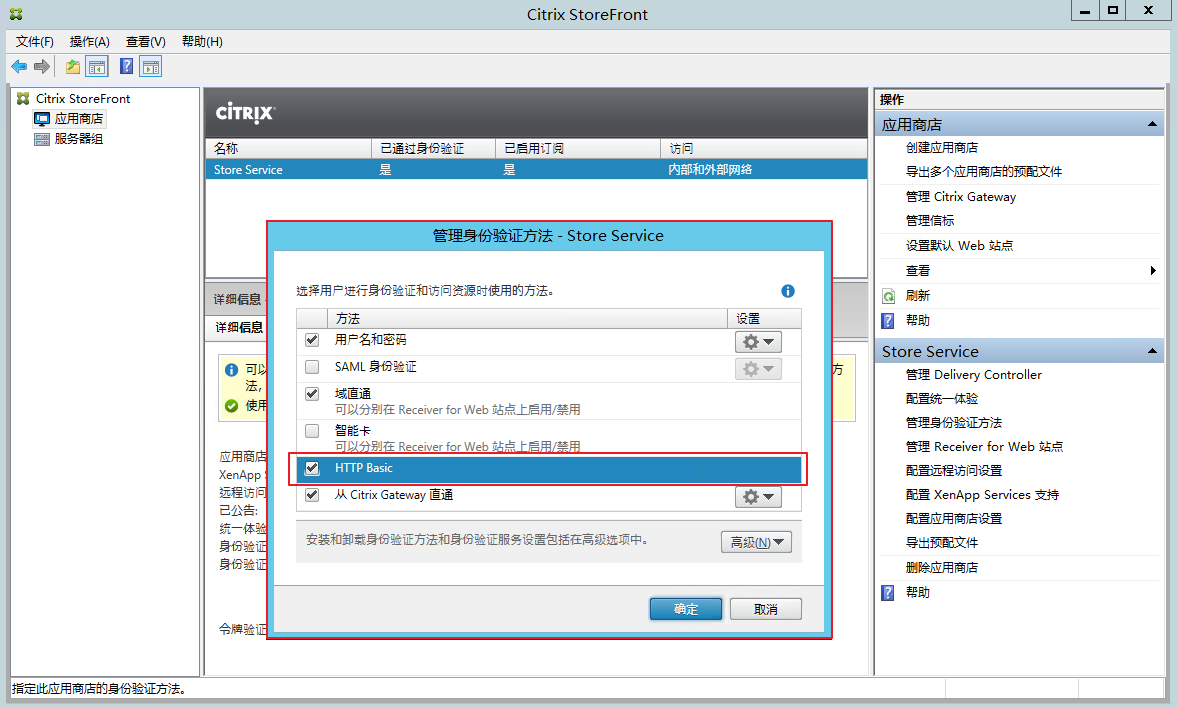Screen dimensions: 1177x707
Task: Open settings gear for 用户名和密码
Action: [758, 341]
